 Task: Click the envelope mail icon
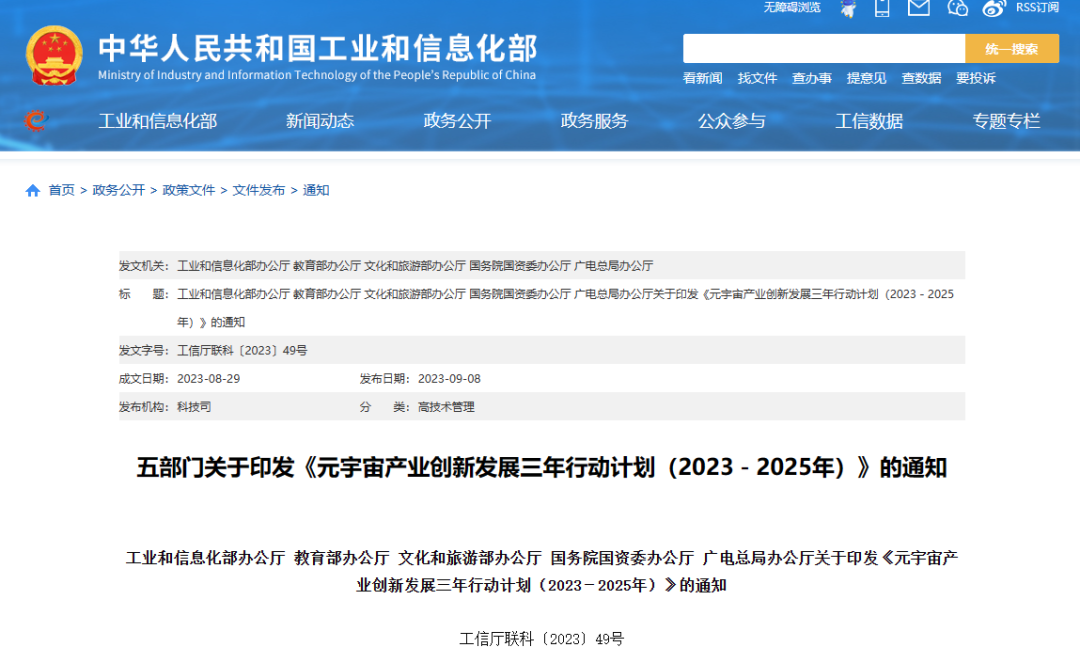918,8
